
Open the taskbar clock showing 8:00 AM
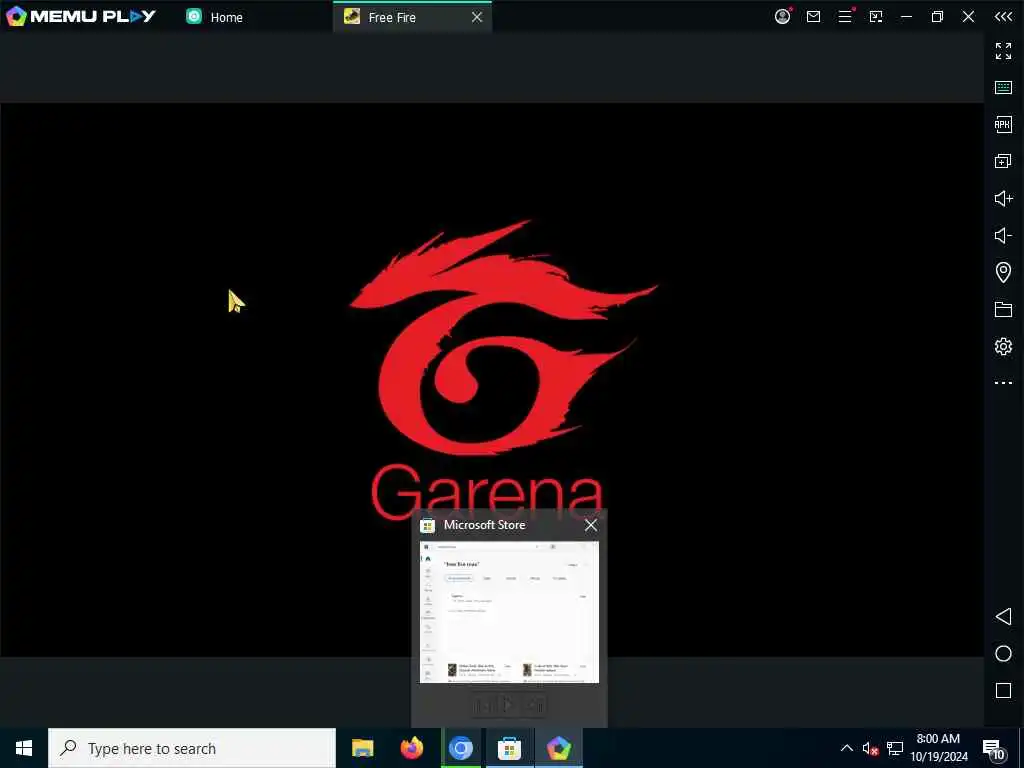[x=938, y=748]
